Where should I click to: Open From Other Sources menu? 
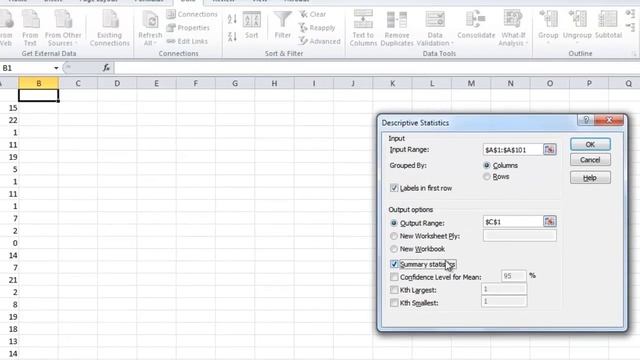tap(63, 28)
